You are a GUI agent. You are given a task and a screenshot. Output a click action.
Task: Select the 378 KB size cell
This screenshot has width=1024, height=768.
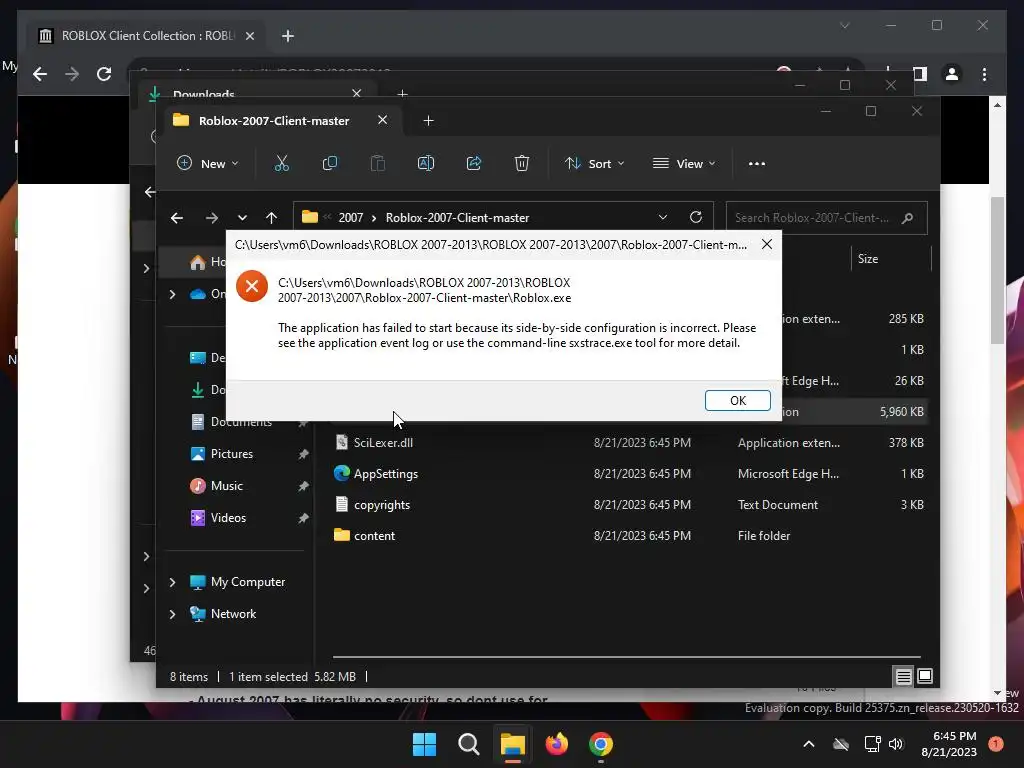coord(906,443)
